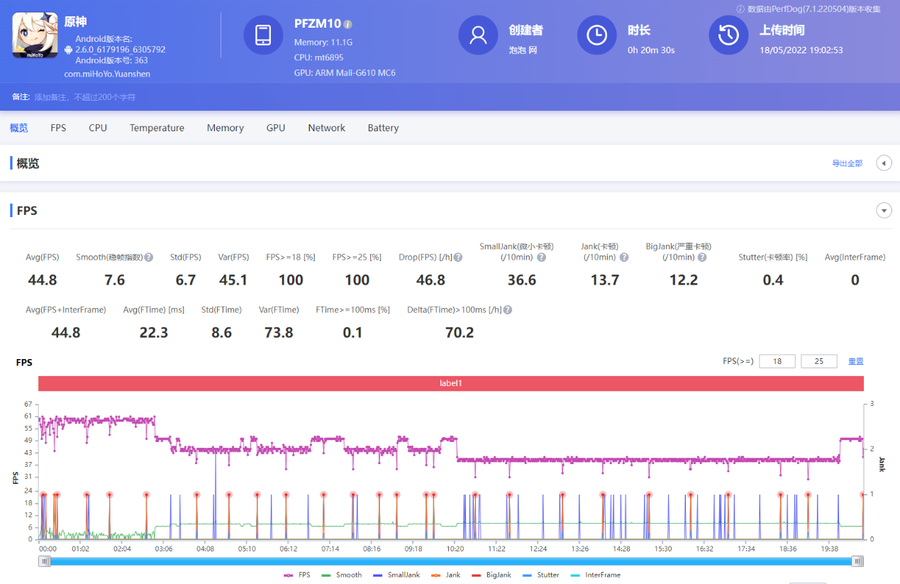Click help icon beside Drop(FPS)
900x584 pixels.
457,257
